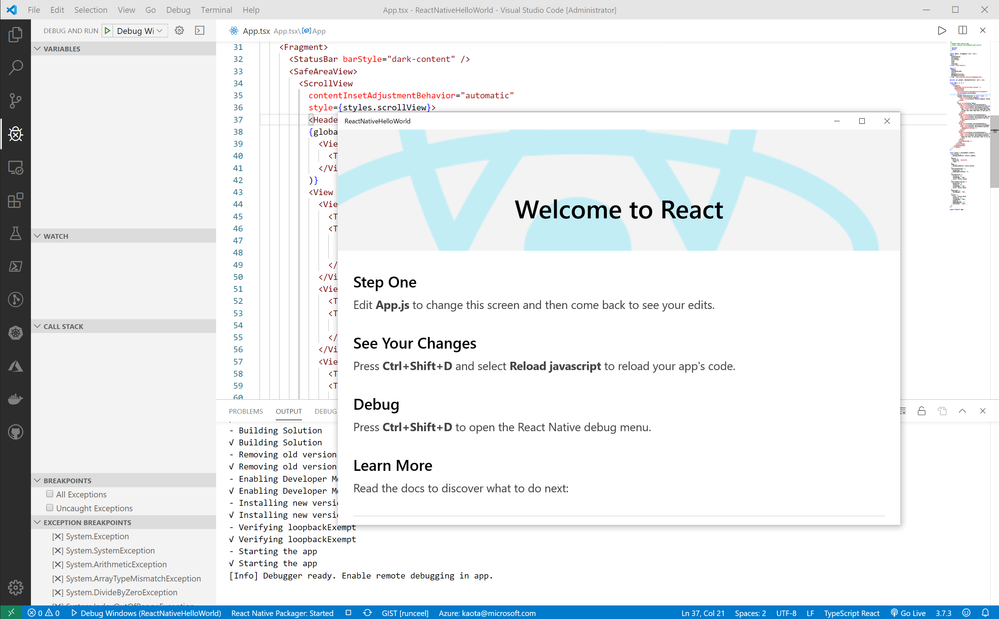999x619 pixels.
Task: Toggle System.DivideByZeroException breakpoint
Action: pyautogui.click(x=57, y=593)
